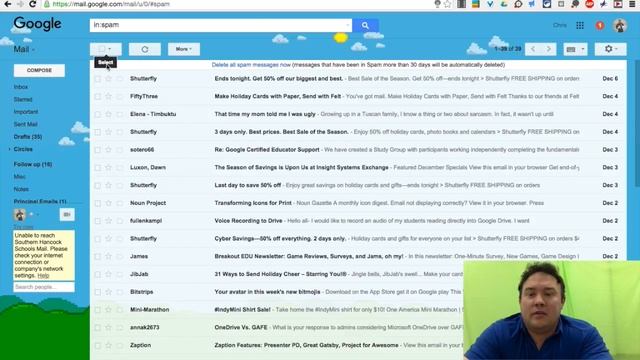Check the FiftyThree message checkbox
Viewport: 640px width, 360px height.
tap(98, 96)
